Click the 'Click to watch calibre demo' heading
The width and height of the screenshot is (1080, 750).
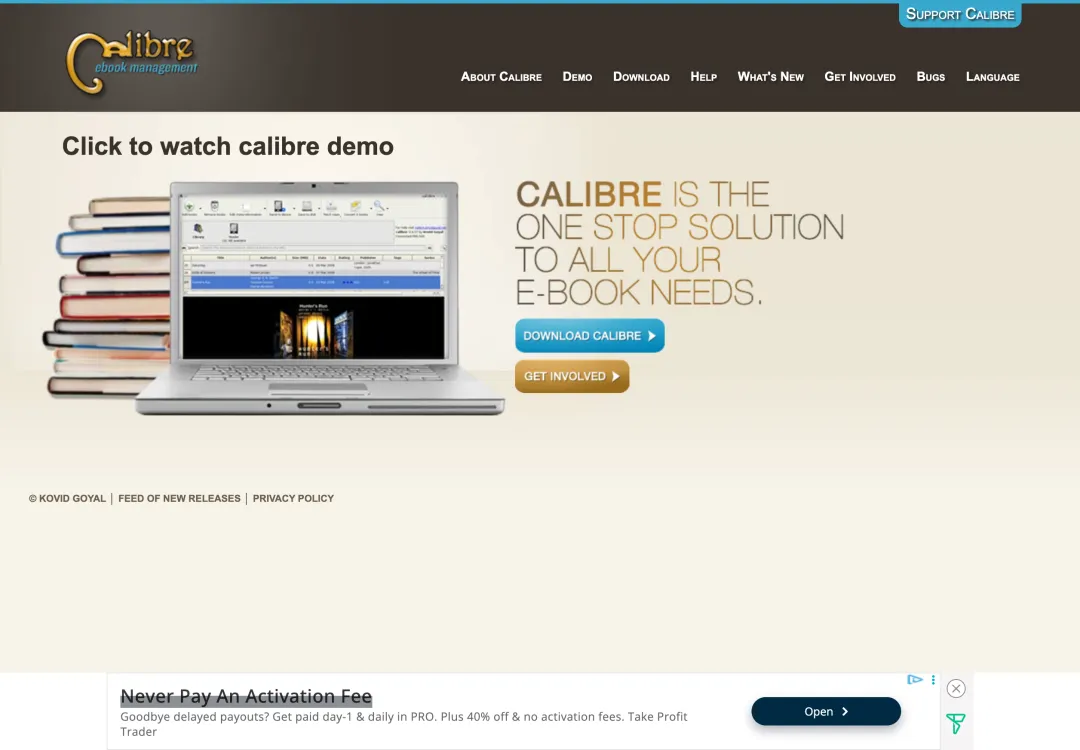point(228,147)
